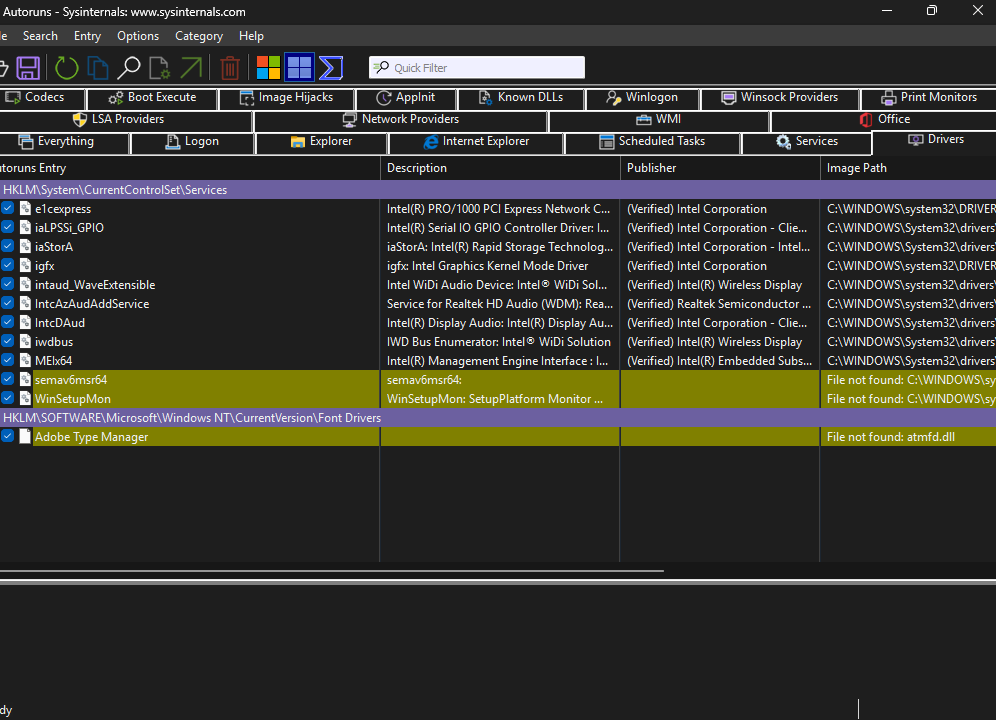Select the Drivers tab

(x=936, y=140)
